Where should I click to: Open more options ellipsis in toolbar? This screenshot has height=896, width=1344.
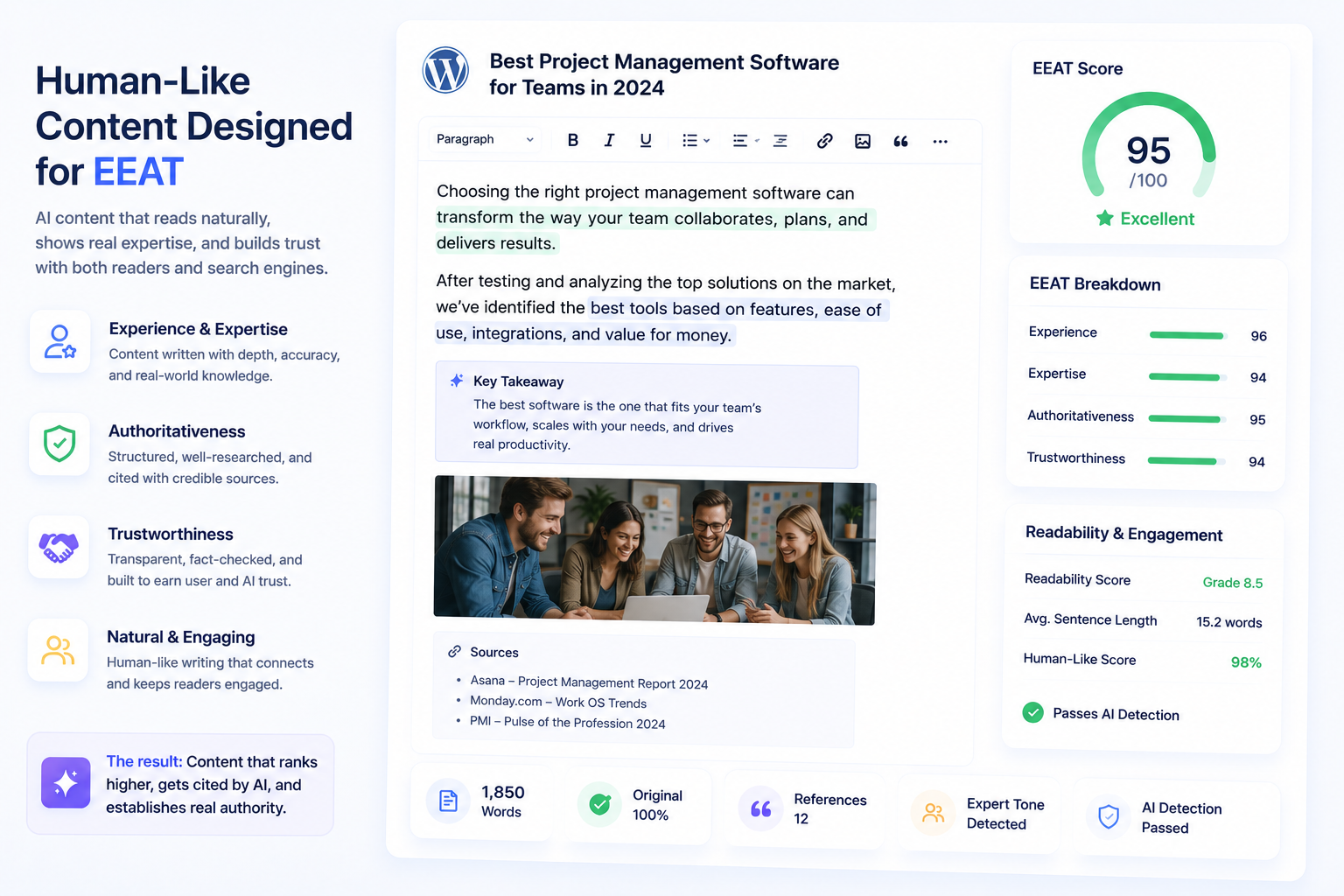coord(941,142)
